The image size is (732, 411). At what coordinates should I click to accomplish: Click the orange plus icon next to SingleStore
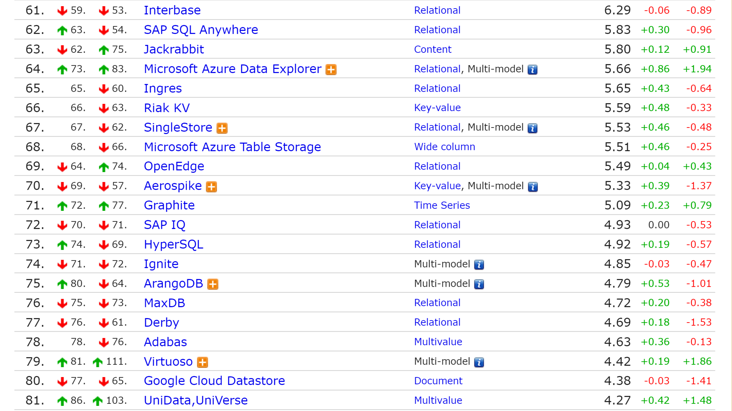222,128
